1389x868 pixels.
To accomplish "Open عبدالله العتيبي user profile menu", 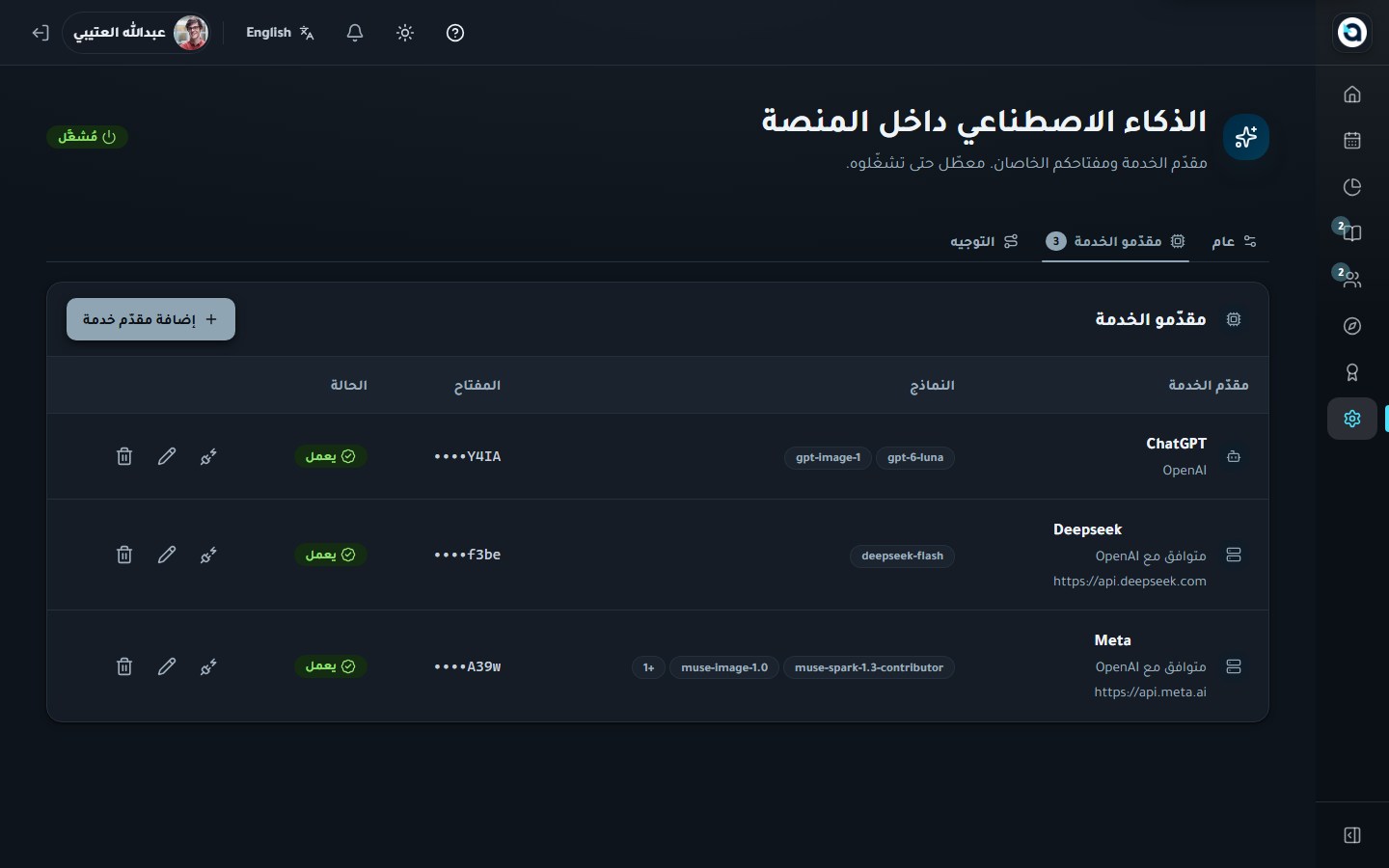I will pyautogui.click(x=138, y=33).
